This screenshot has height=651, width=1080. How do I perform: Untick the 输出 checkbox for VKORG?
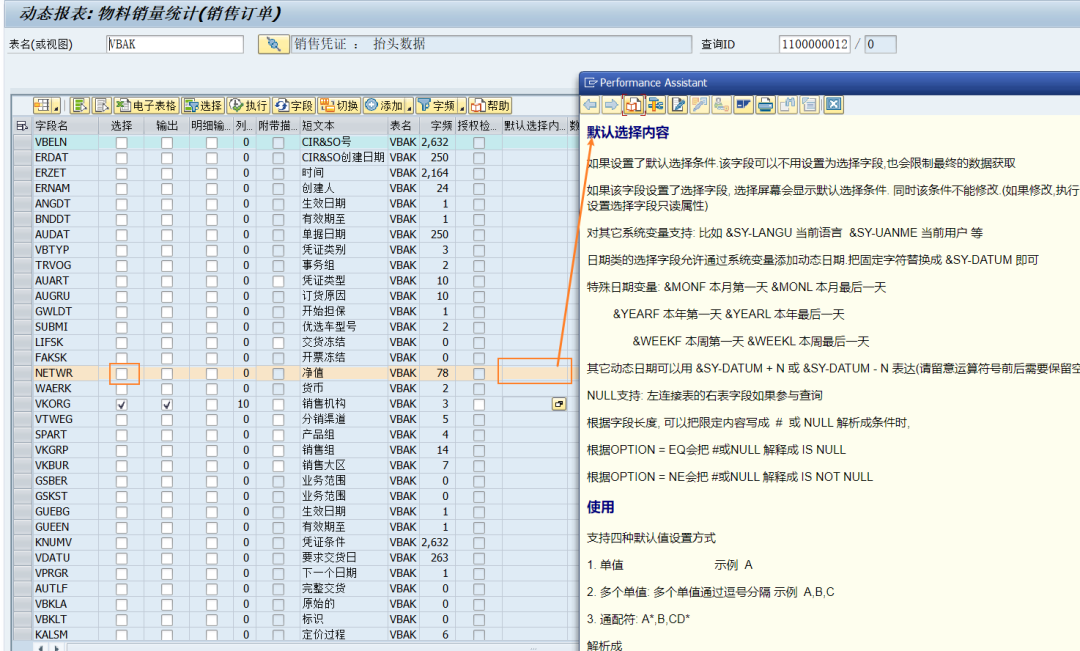coord(167,404)
